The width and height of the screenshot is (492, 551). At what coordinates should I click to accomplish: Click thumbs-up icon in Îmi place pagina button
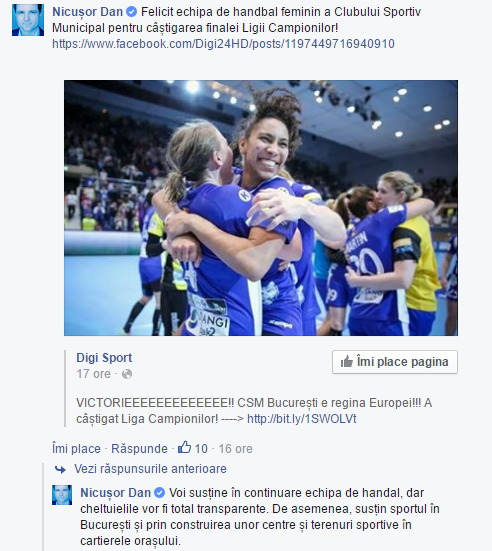(x=347, y=361)
